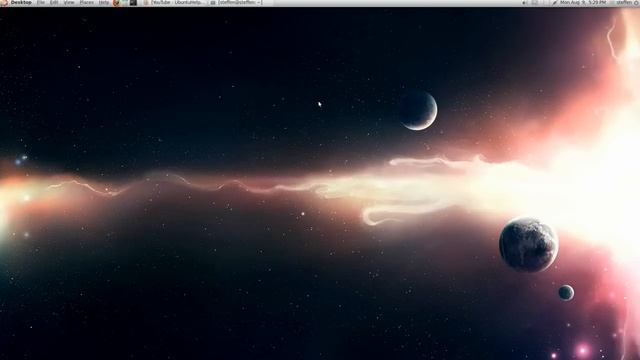Open the steffen user menu
640x360 pixels.
pos(624,2)
